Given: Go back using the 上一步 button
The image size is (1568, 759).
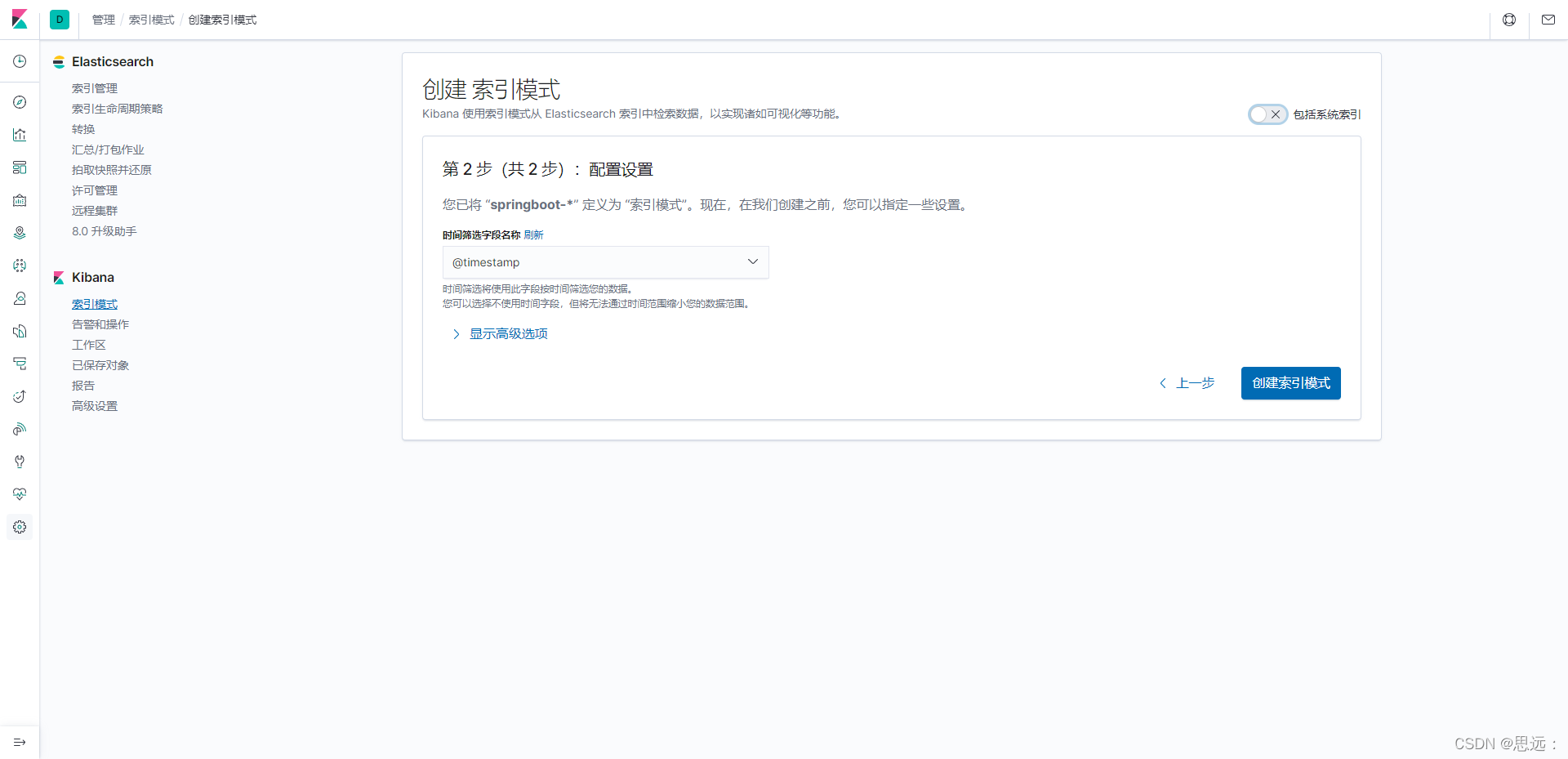Looking at the screenshot, I should click(1187, 383).
